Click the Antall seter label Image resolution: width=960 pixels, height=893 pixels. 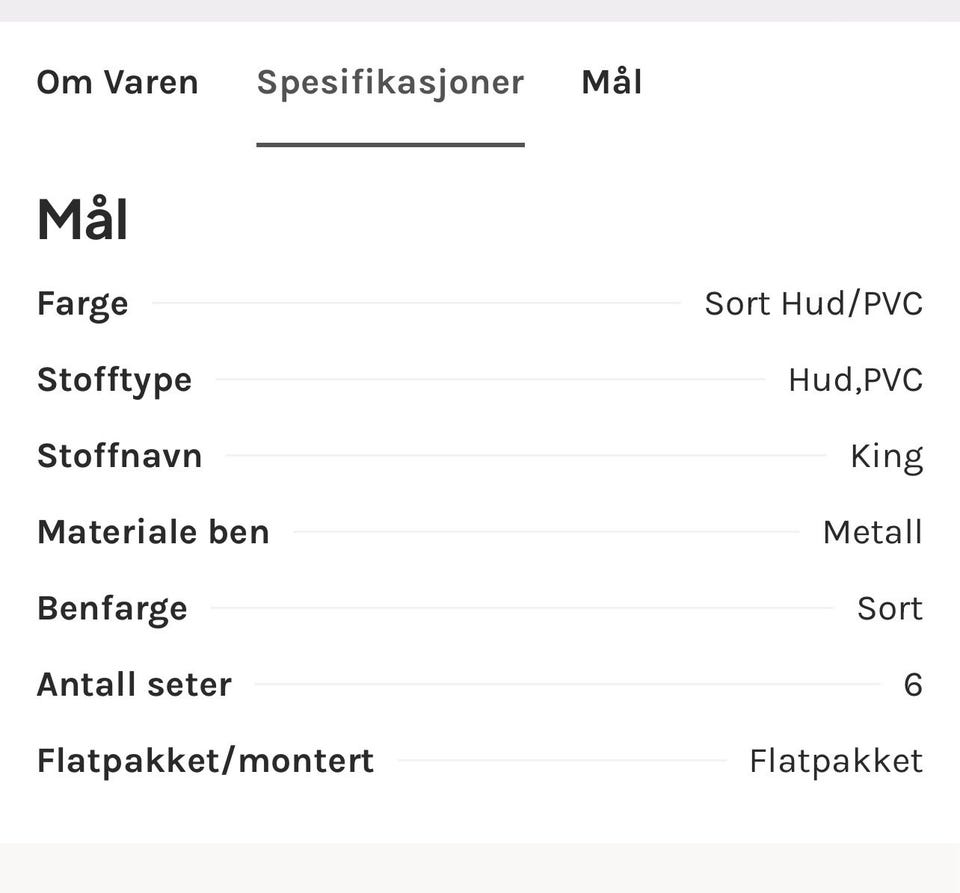[x=134, y=685]
